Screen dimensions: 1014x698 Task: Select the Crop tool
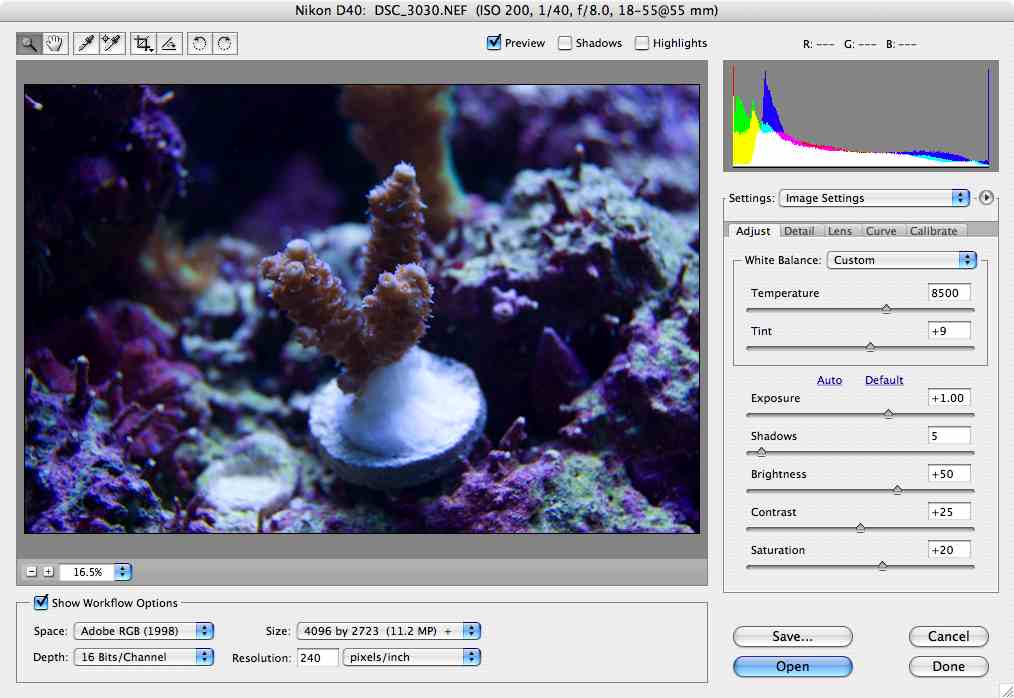[143, 43]
